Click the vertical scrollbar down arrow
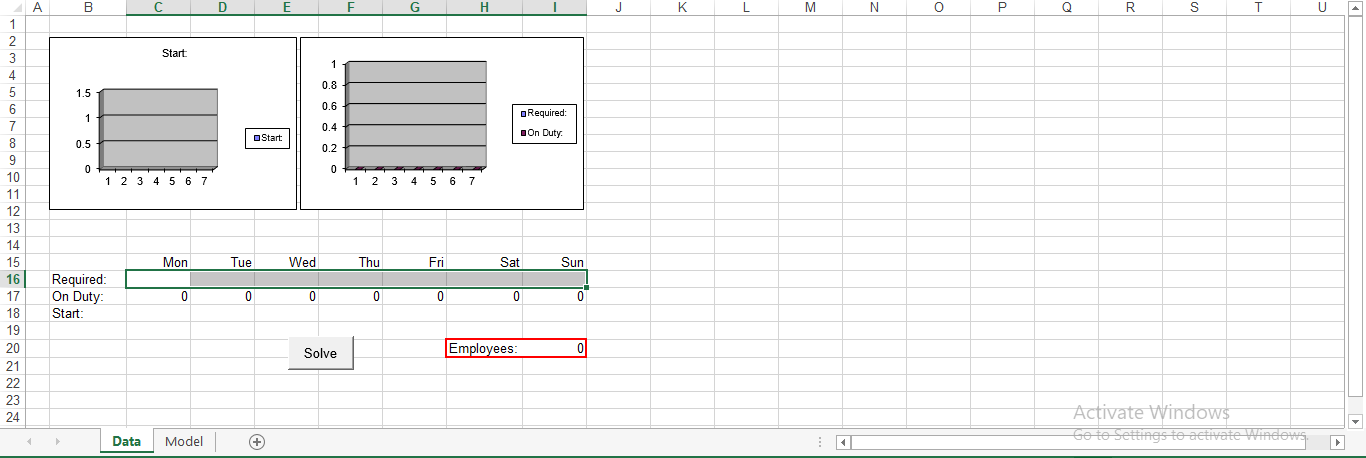 (x=1356, y=421)
